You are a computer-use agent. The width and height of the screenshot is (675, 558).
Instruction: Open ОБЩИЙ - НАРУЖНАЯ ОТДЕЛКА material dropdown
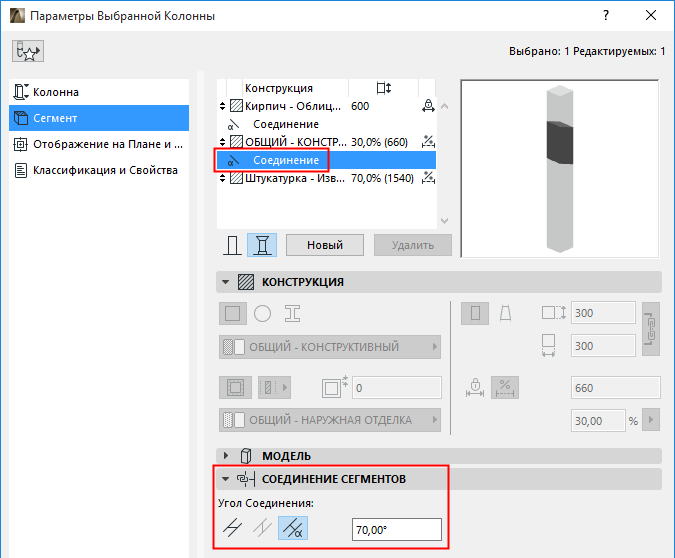point(330,420)
